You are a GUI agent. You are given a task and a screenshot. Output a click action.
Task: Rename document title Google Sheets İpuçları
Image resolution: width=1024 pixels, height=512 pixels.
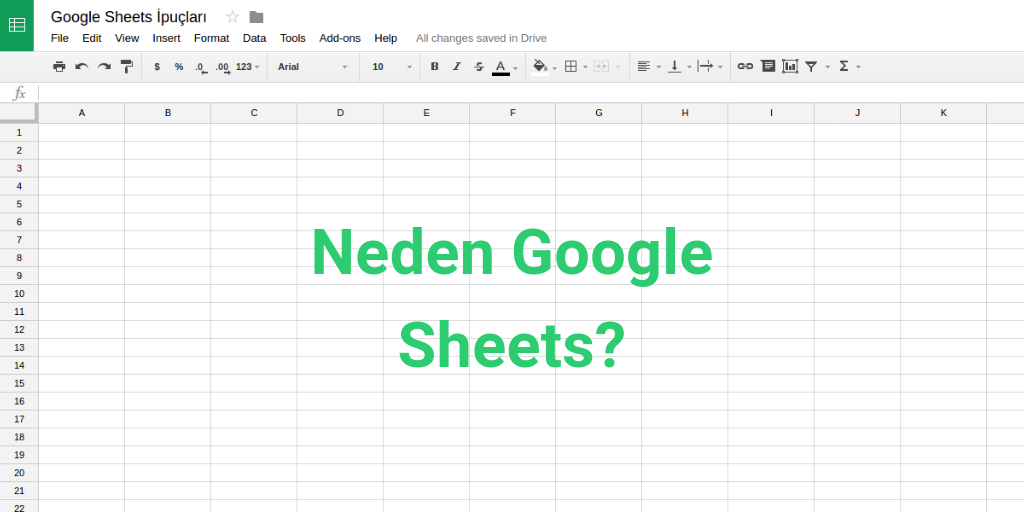pyautogui.click(x=129, y=17)
